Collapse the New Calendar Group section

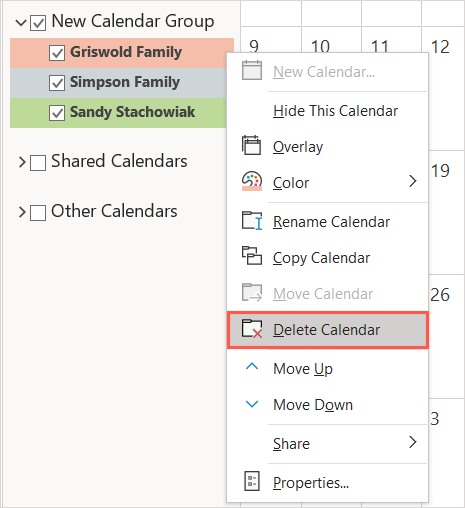point(21,23)
